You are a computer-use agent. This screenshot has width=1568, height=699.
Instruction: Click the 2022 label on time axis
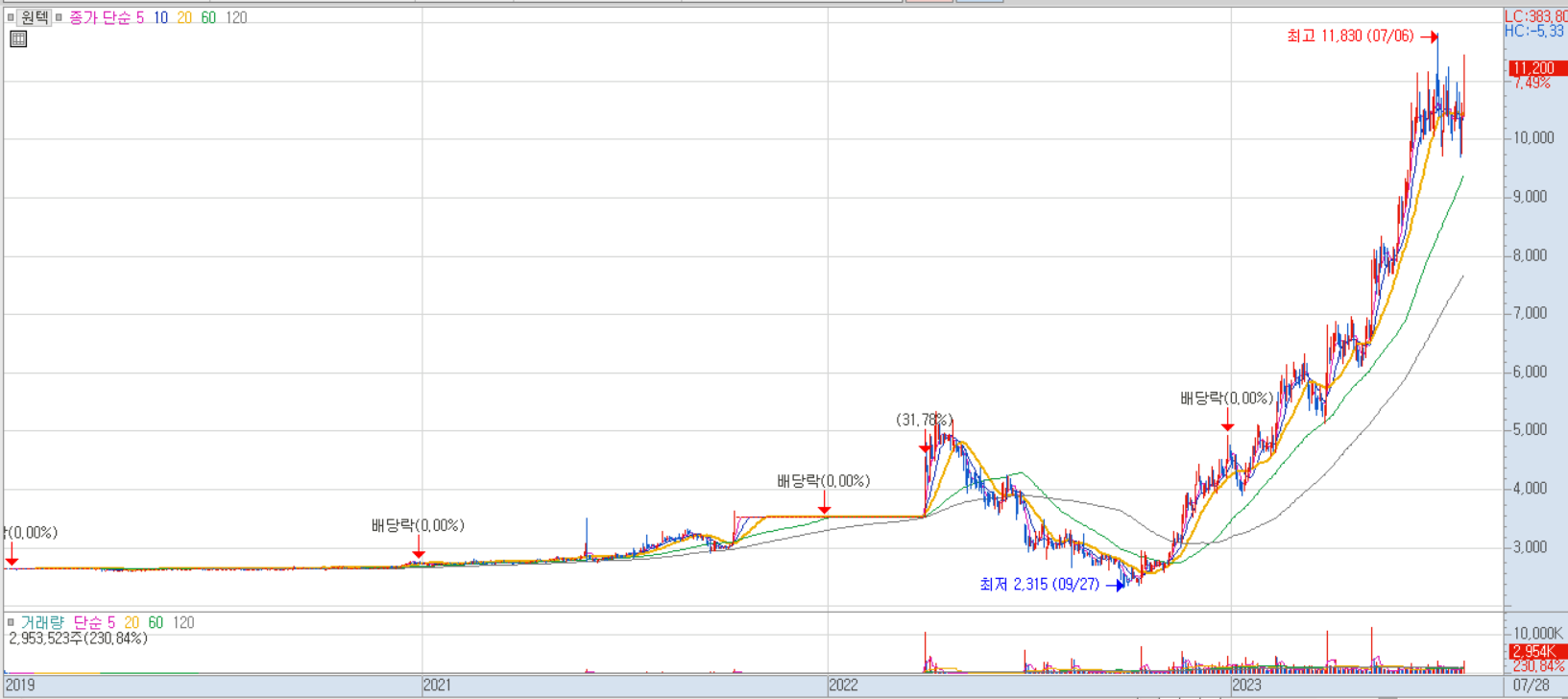(843, 686)
